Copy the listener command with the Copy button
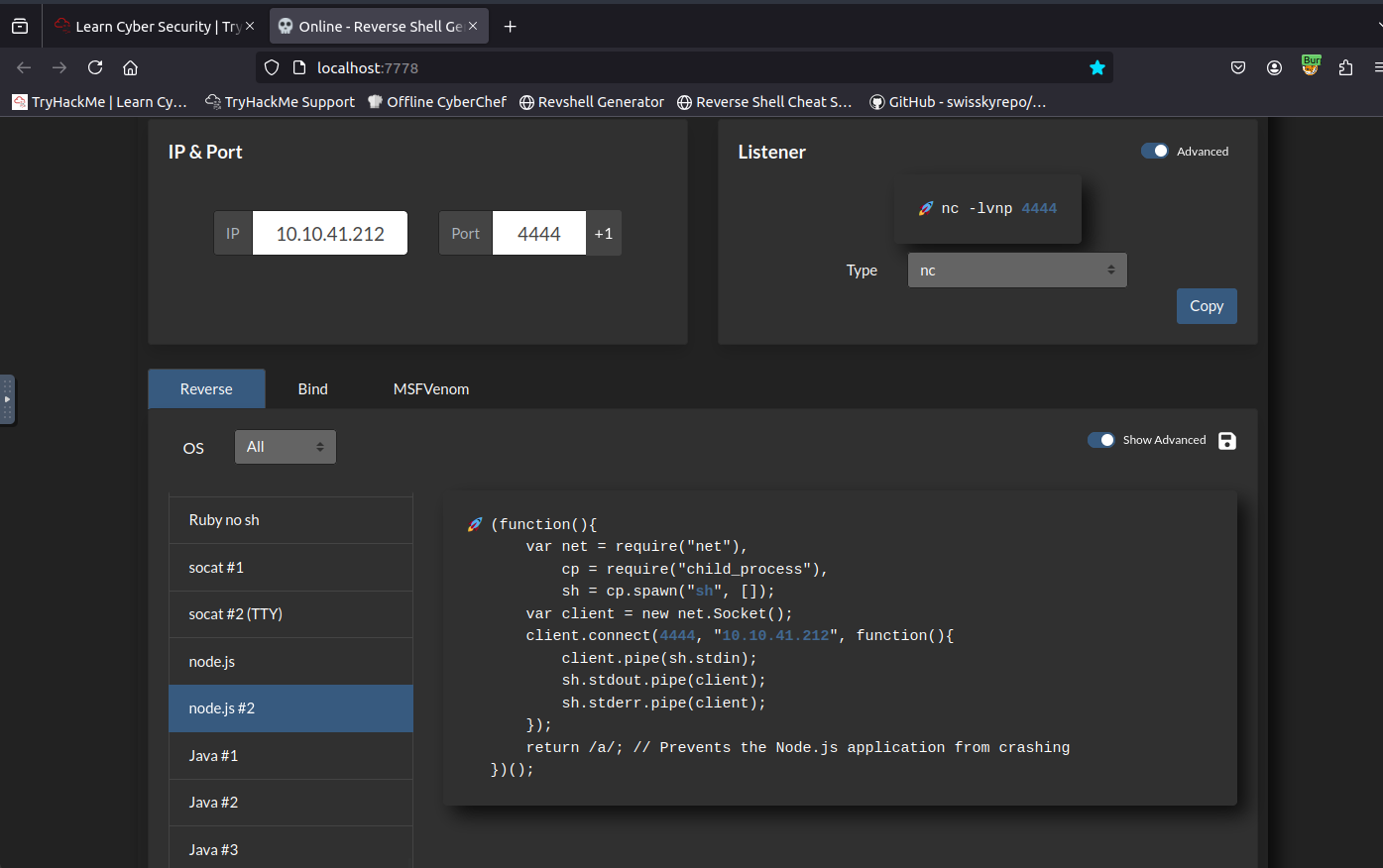Screen dimensions: 1383x868 pyautogui.click(x=1207, y=306)
